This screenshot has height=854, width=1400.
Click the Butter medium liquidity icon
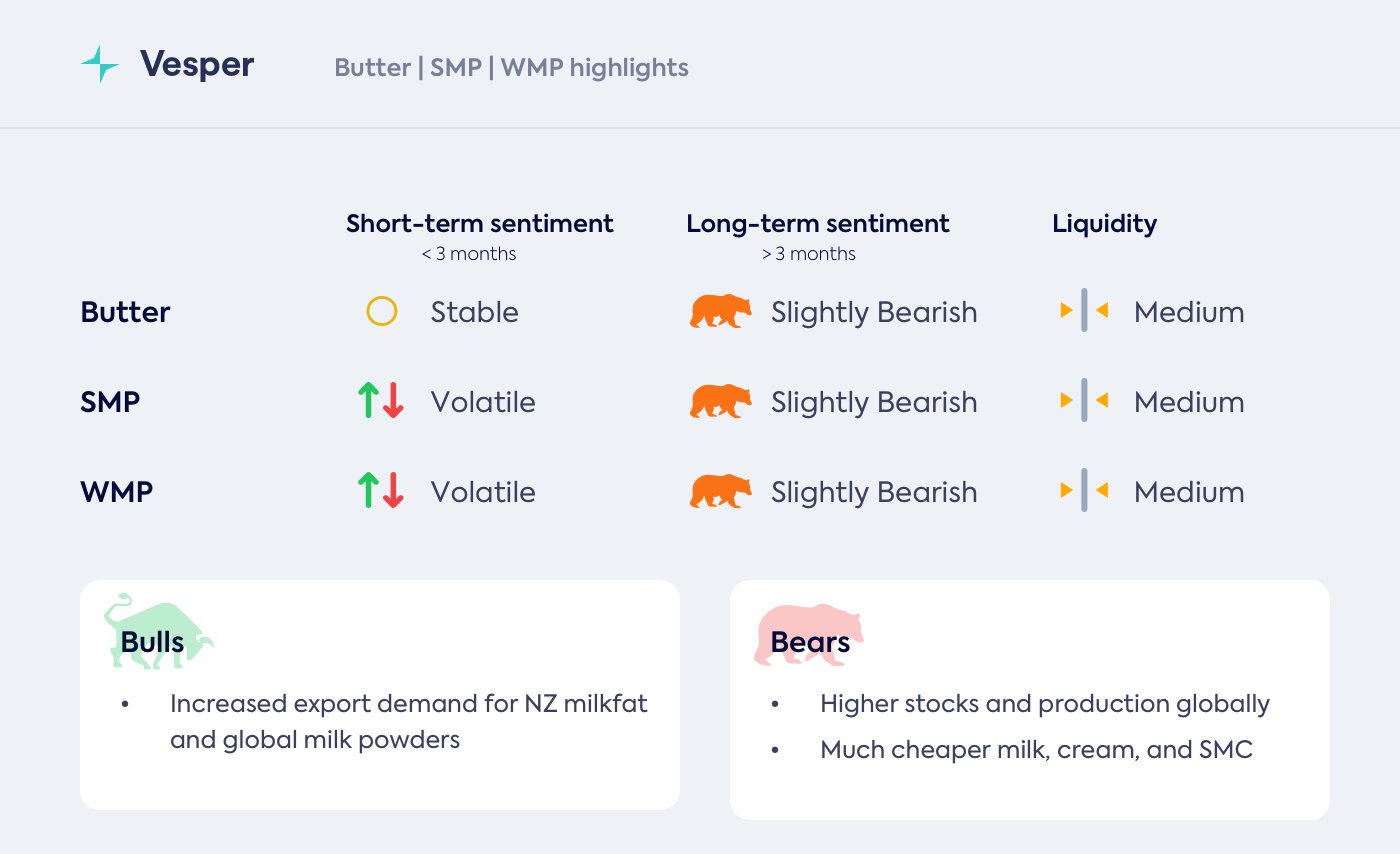coord(1084,312)
